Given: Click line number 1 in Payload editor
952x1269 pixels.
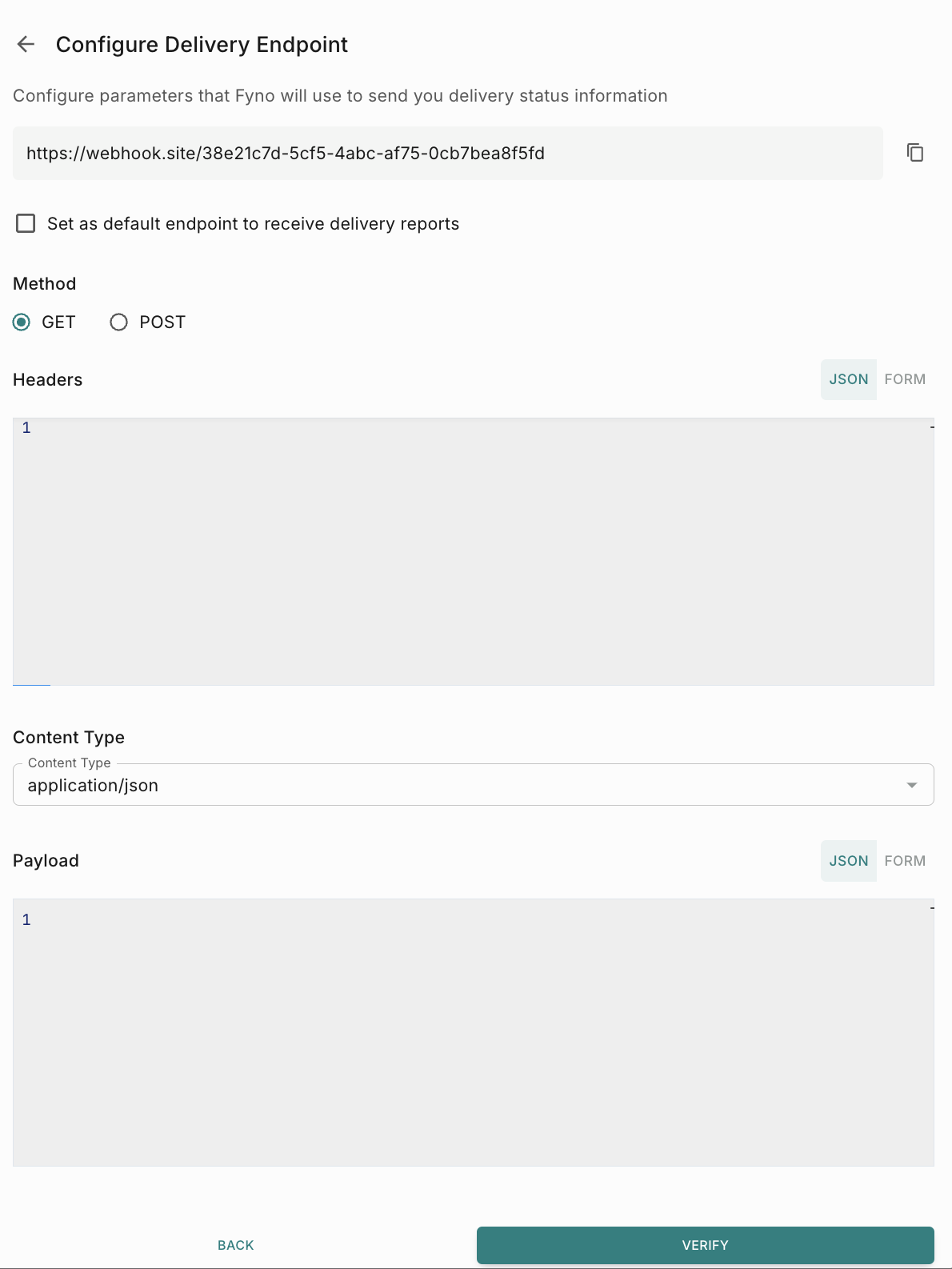Looking at the screenshot, I should click(x=26, y=920).
